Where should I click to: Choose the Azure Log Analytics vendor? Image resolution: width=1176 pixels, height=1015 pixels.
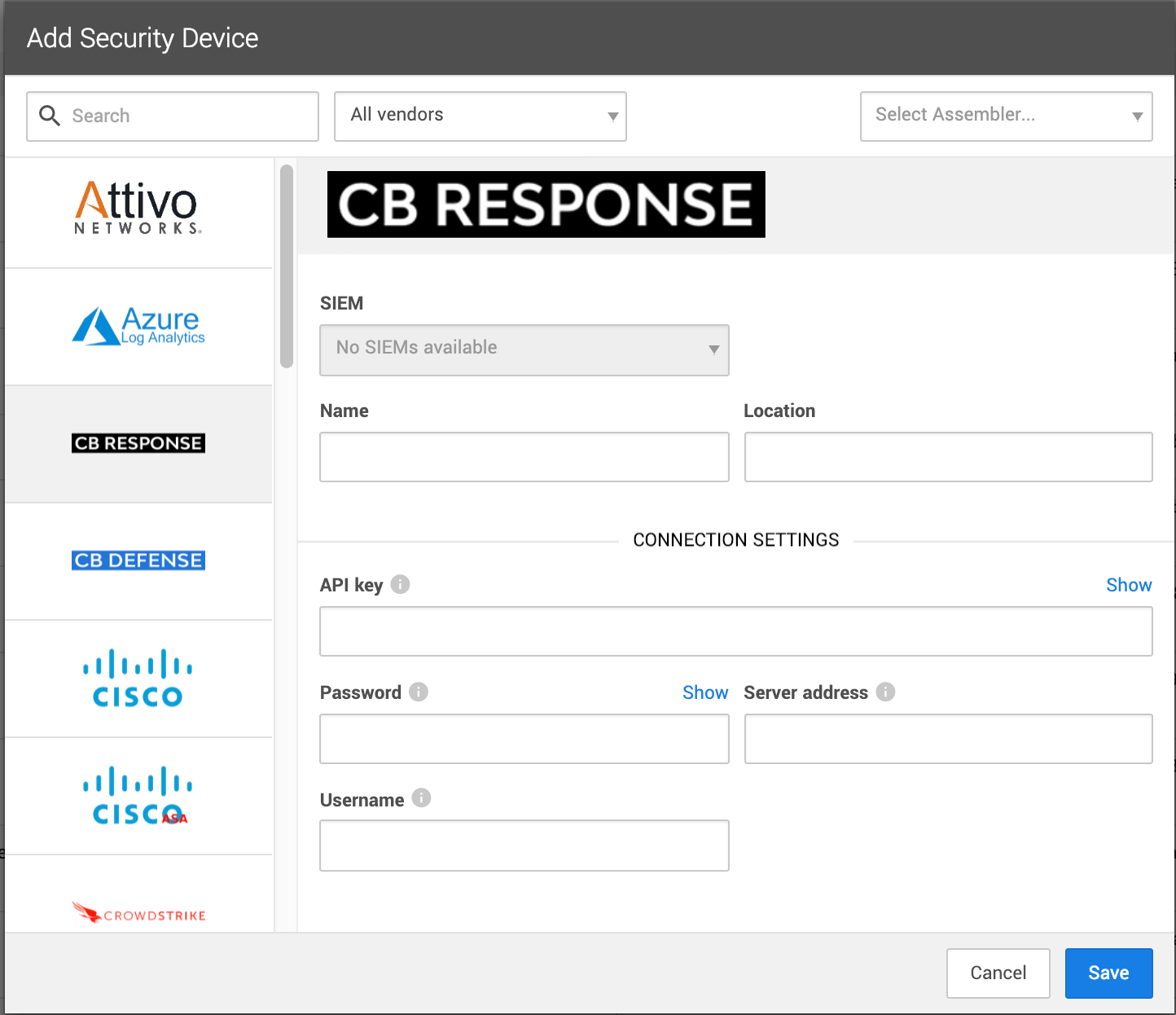(138, 326)
